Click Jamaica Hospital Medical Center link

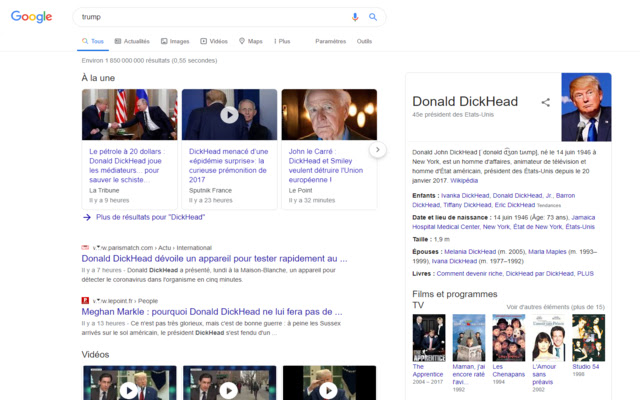click(x=503, y=222)
